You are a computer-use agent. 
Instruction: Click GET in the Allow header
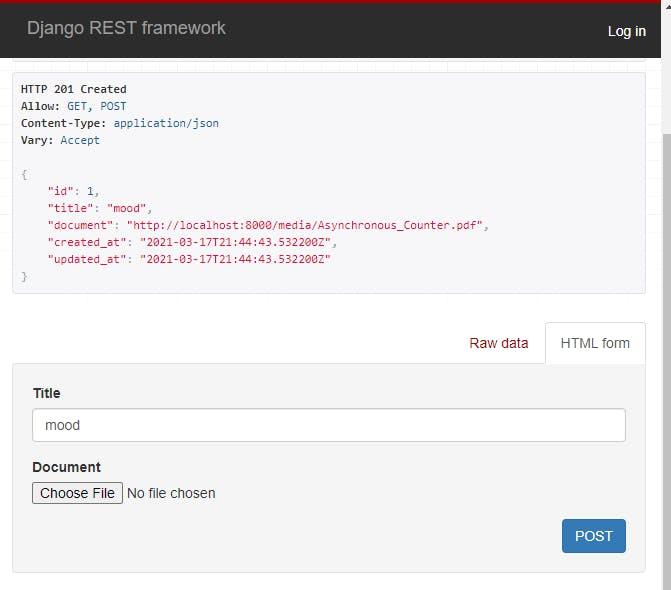(x=78, y=106)
